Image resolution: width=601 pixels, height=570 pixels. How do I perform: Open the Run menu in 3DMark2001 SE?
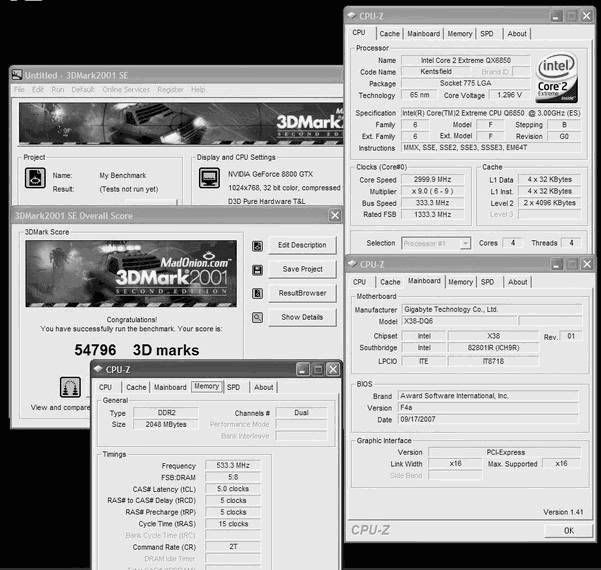click(x=57, y=90)
